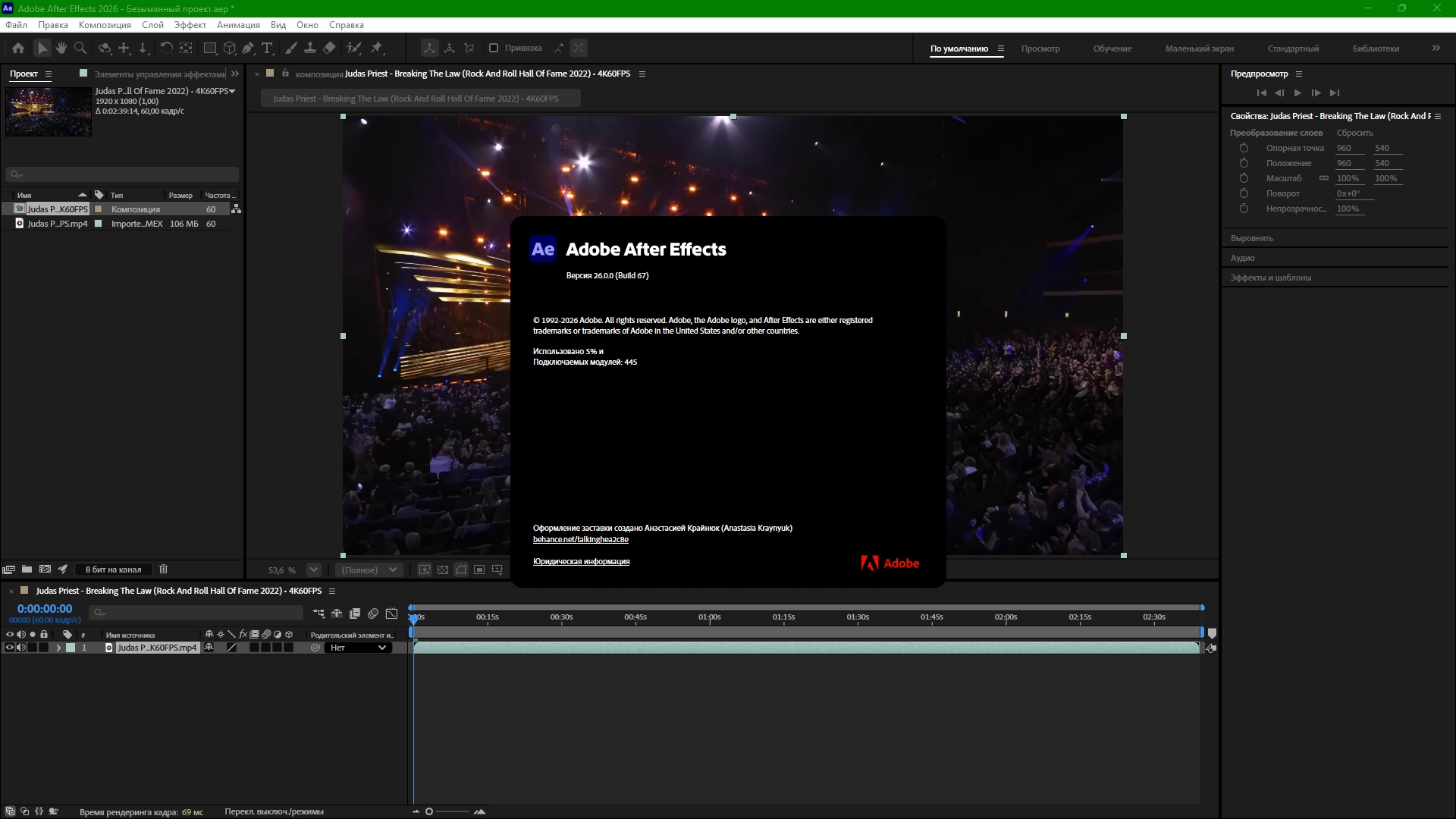Select the Hand tool
The height and width of the screenshot is (819, 1456).
point(61,48)
